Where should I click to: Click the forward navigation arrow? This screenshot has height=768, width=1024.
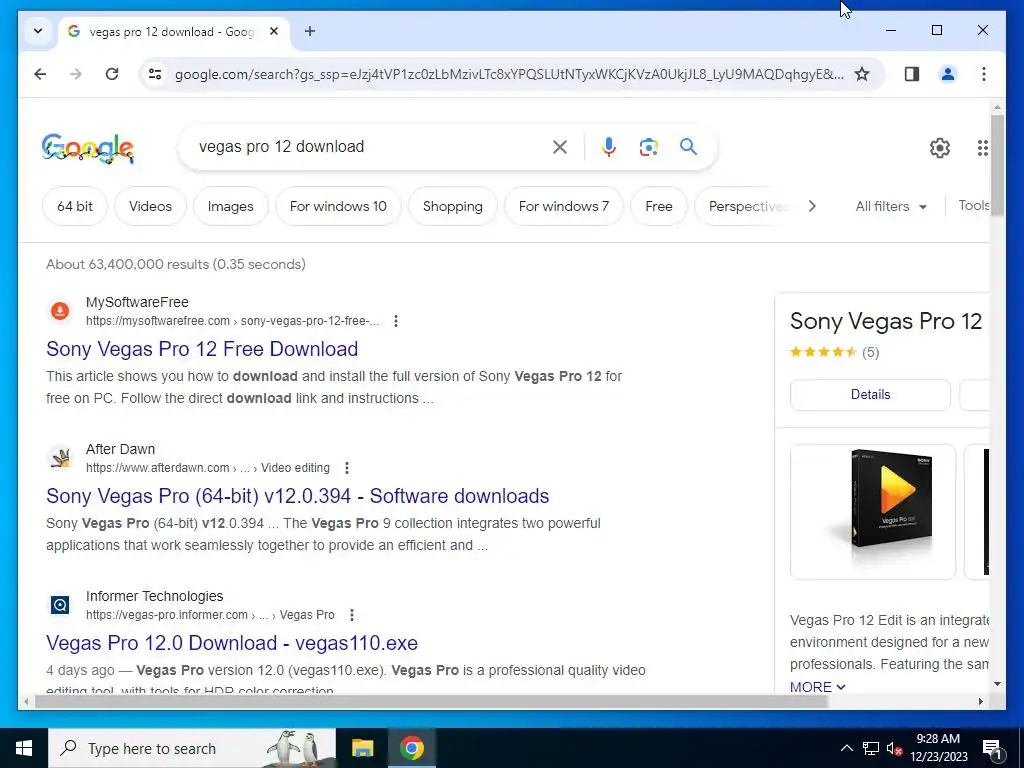(76, 74)
